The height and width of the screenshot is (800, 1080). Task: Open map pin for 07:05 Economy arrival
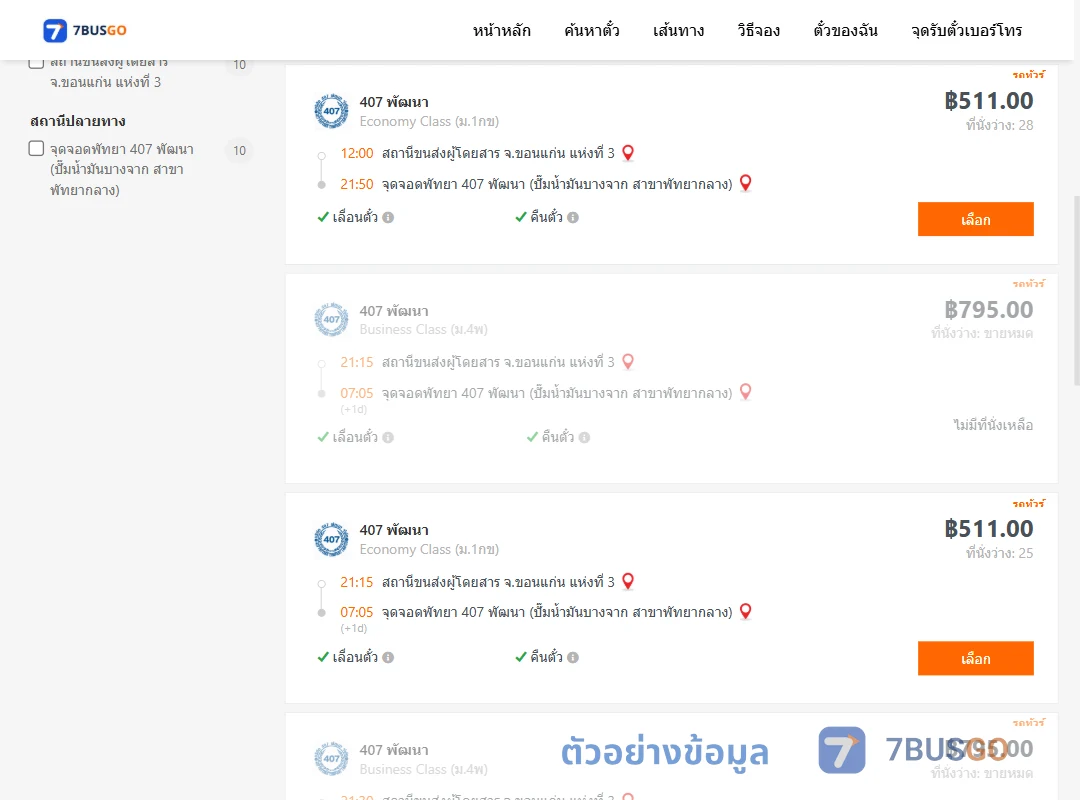745,611
